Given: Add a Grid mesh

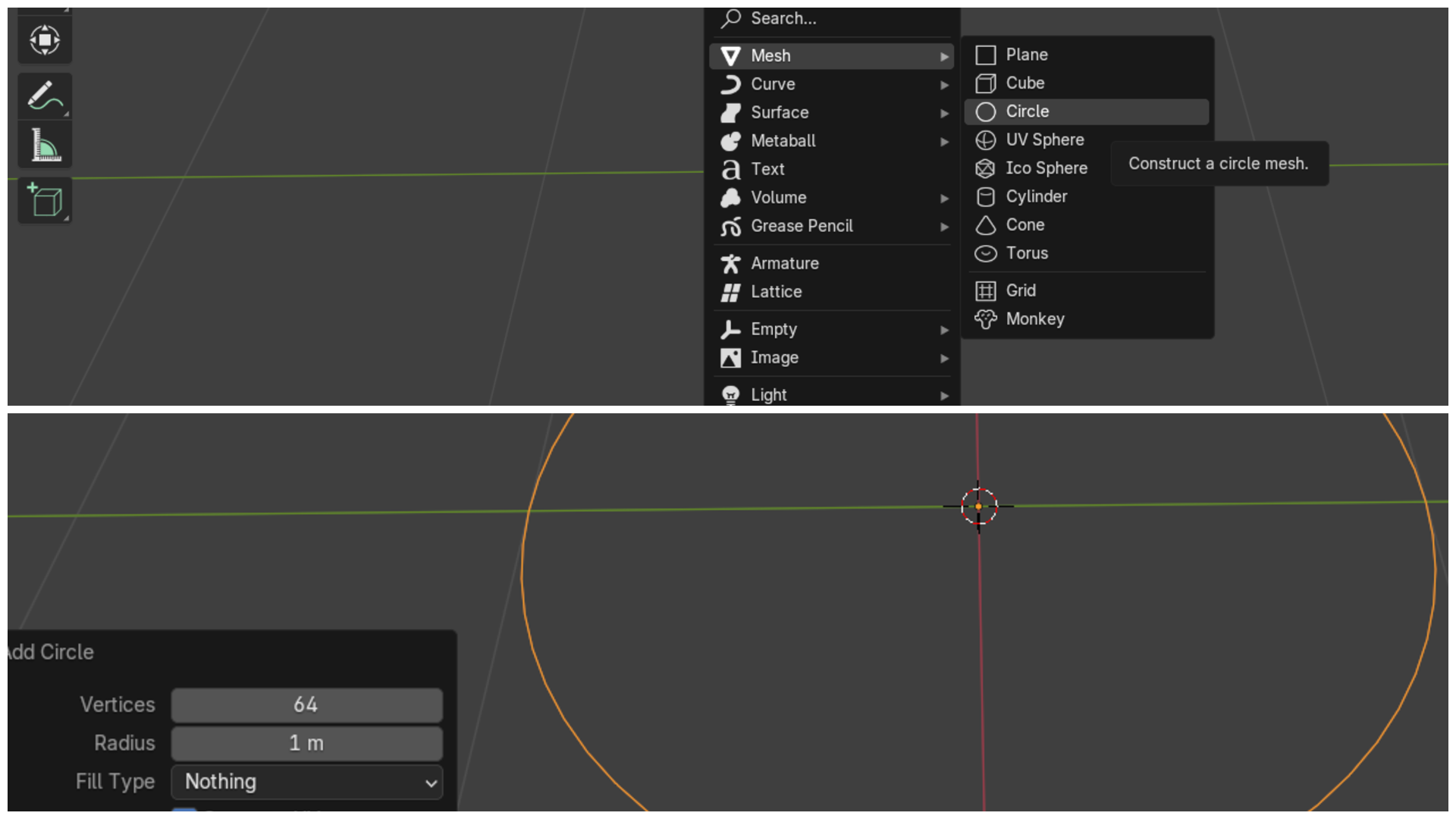Looking at the screenshot, I should click(1087, 290).
